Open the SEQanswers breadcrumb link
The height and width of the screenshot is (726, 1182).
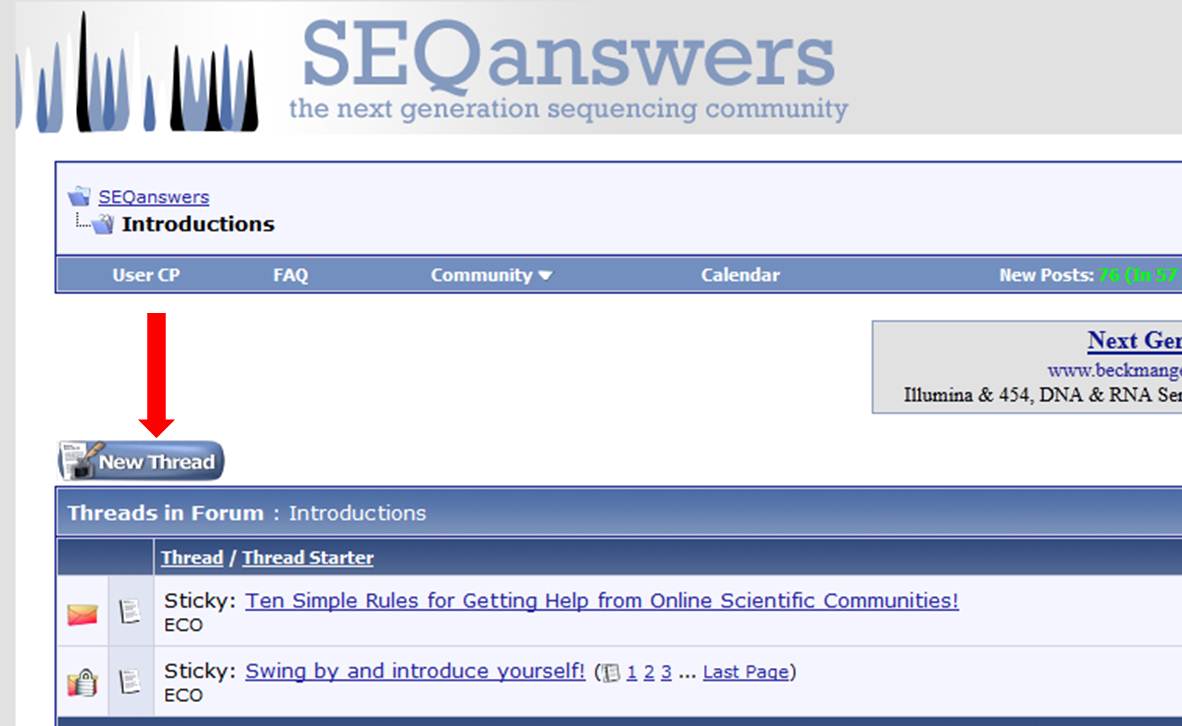click(154, 197)
